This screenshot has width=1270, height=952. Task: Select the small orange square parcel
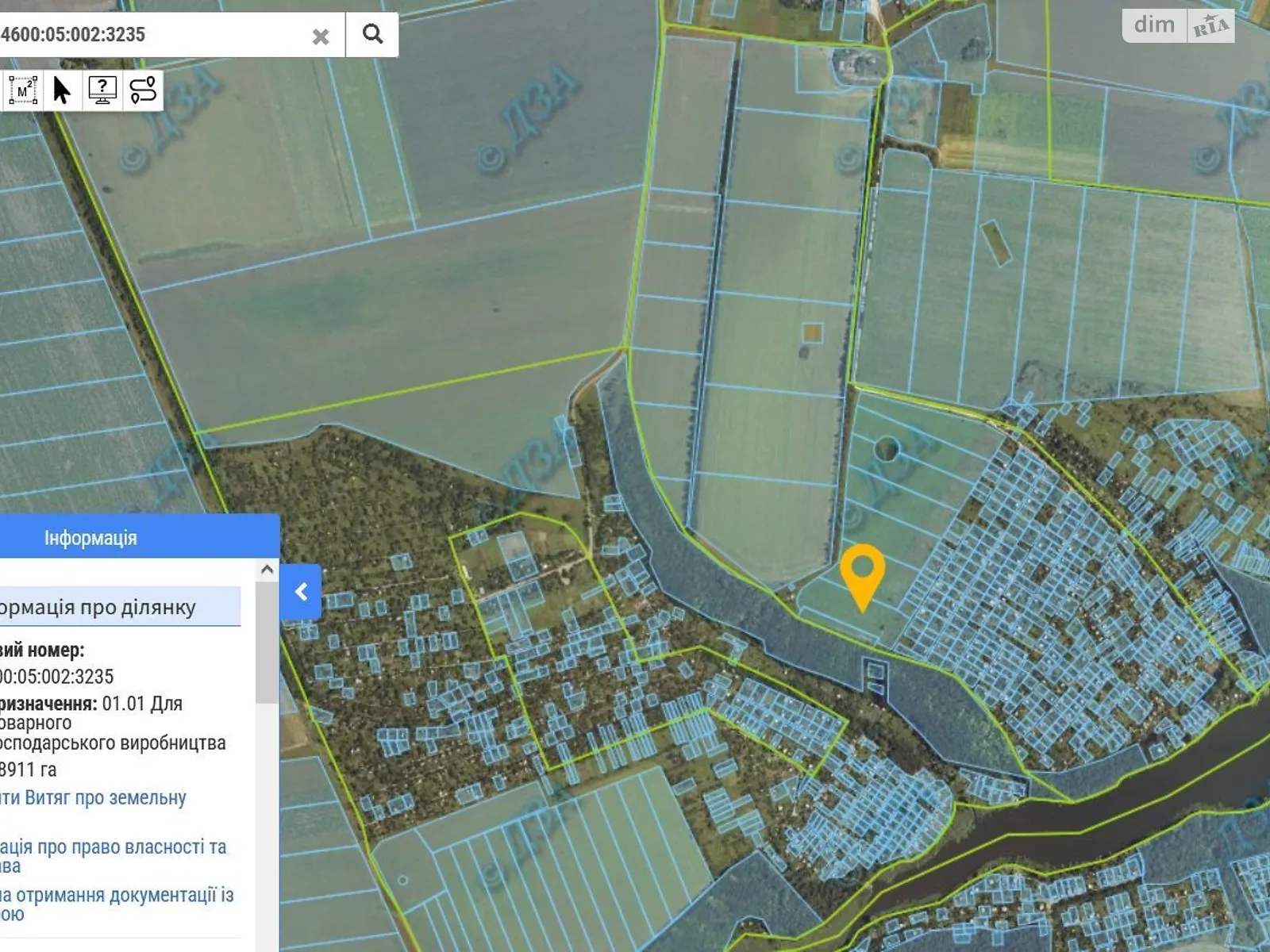811,332
